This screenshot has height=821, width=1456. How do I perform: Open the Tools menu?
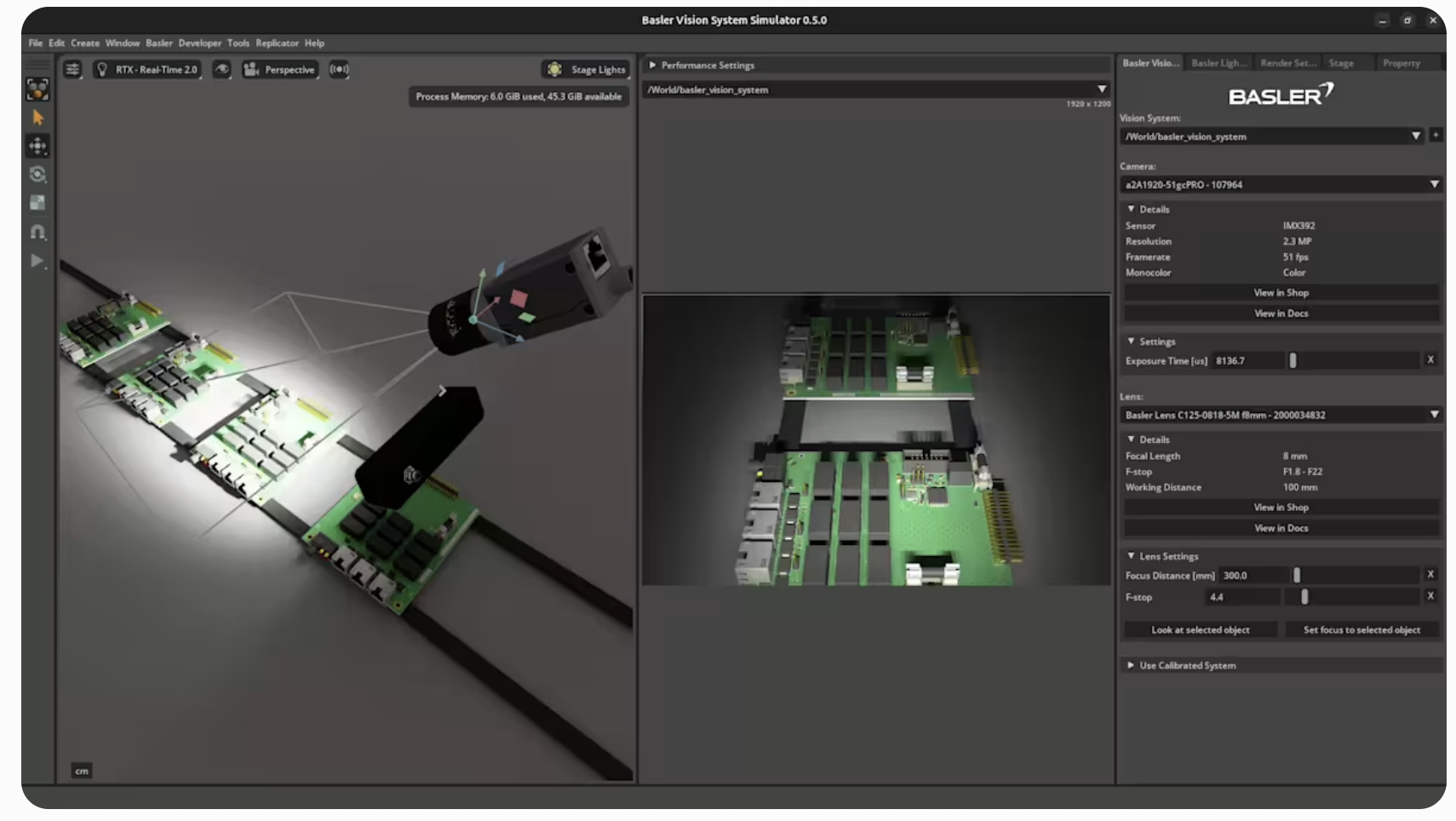pyautogui.click(x=238, y=43)
